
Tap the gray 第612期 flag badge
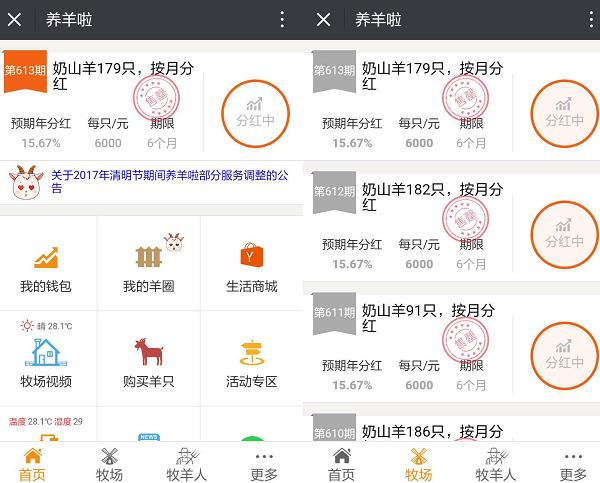(x=332, y=191)
